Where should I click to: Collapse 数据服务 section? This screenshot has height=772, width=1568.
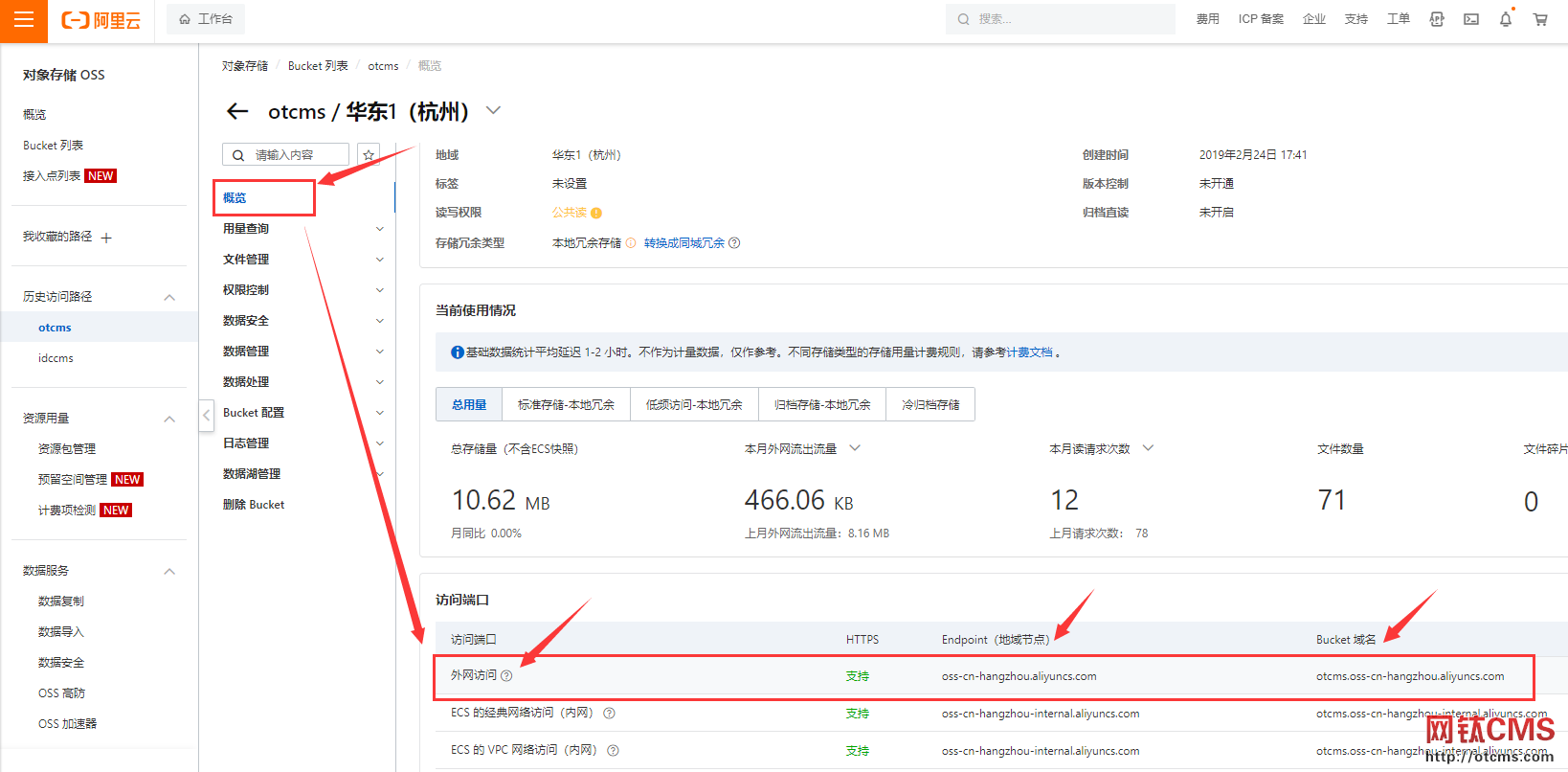pos(169,571)
